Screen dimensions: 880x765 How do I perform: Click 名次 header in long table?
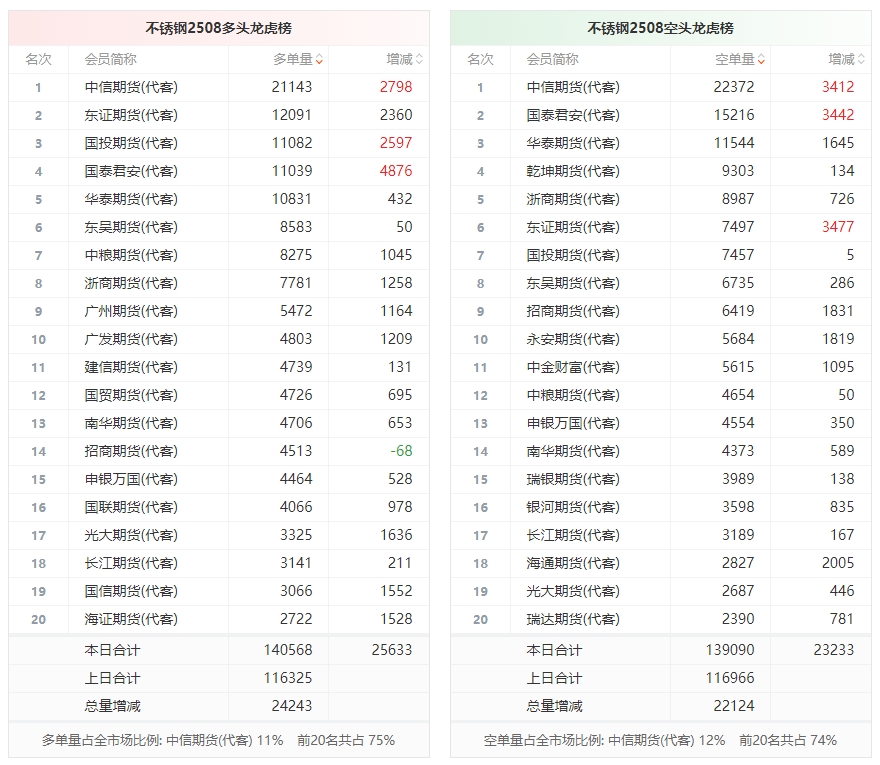pos(38,59)
